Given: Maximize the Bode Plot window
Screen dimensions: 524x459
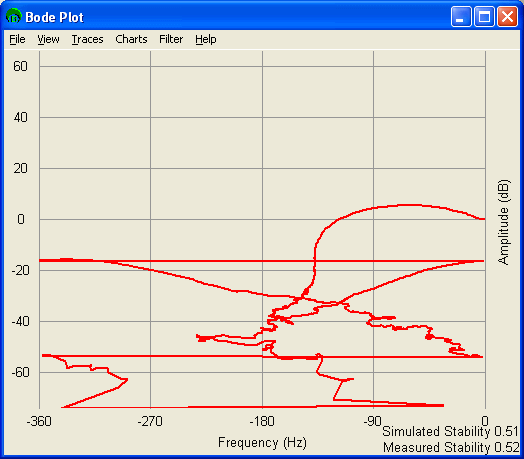Looking at the screenshot, I should click(x=484, y=16).
